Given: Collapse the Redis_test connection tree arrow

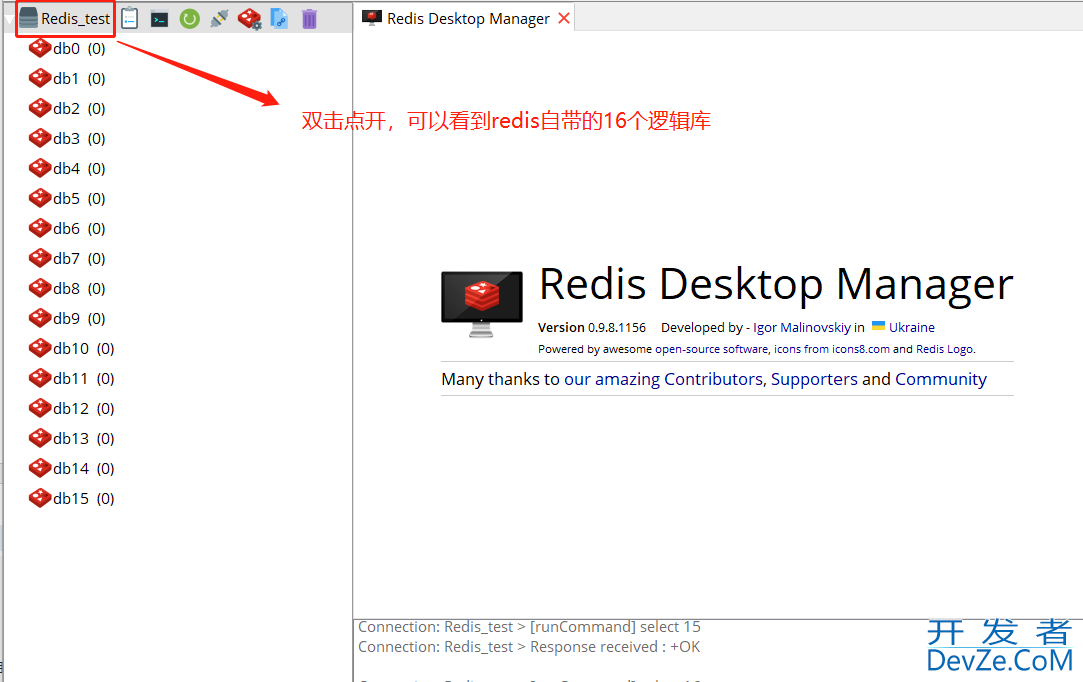Looking at the screenshot, I should click(10, 21).
